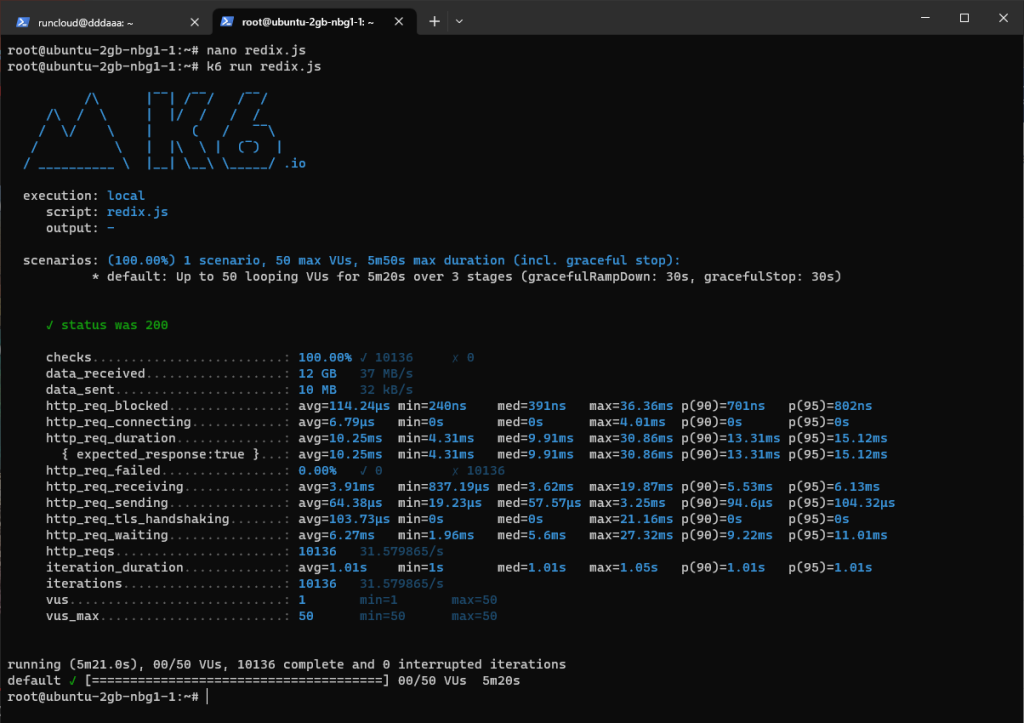
Task: Click the 'local' execution value
Action: [x=126, y=196]
